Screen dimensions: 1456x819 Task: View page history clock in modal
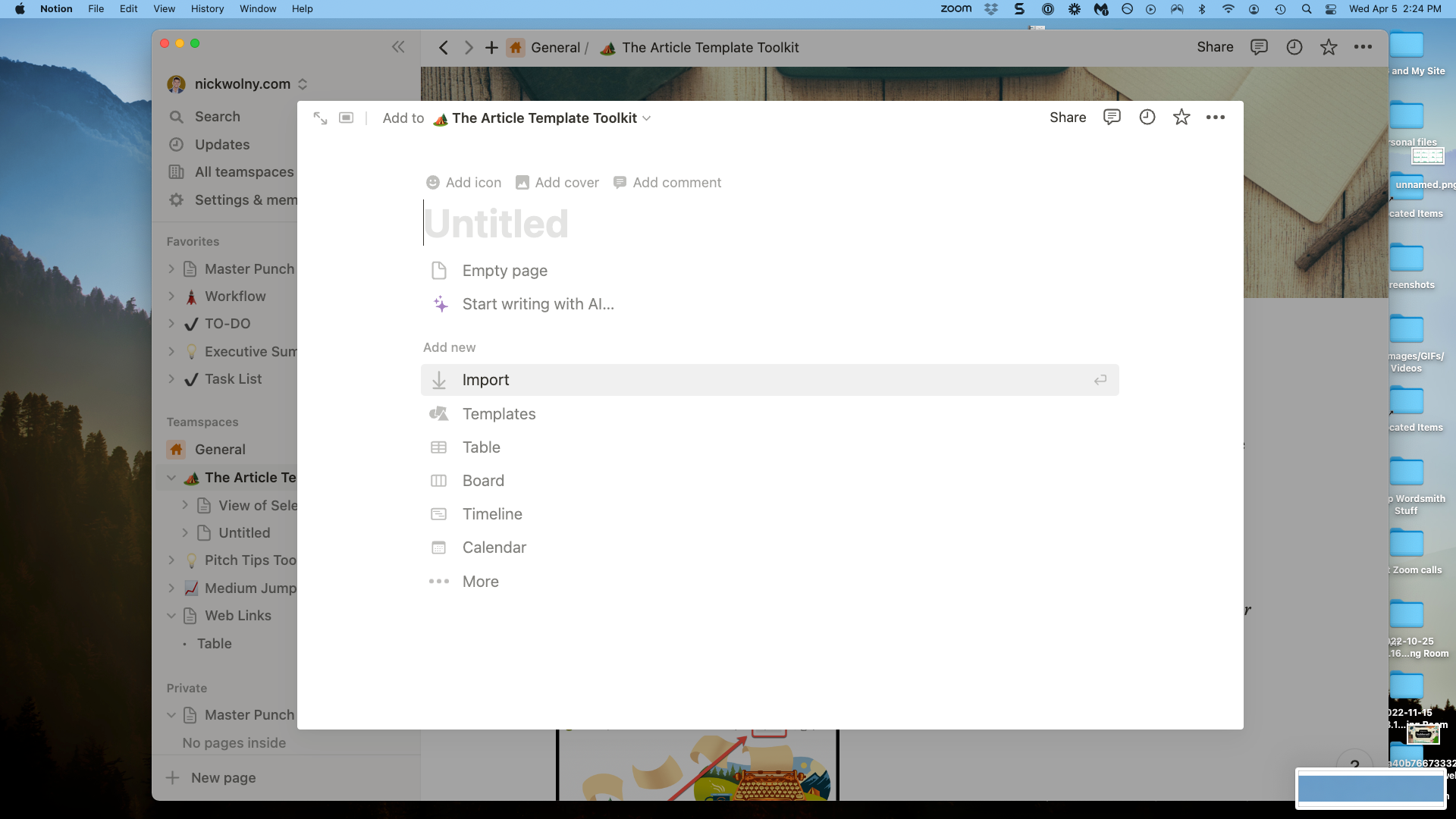[x=1147, y=118]
